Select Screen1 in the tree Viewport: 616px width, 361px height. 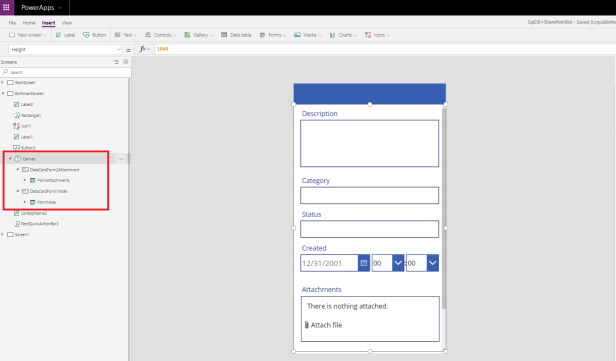point(22,235)
